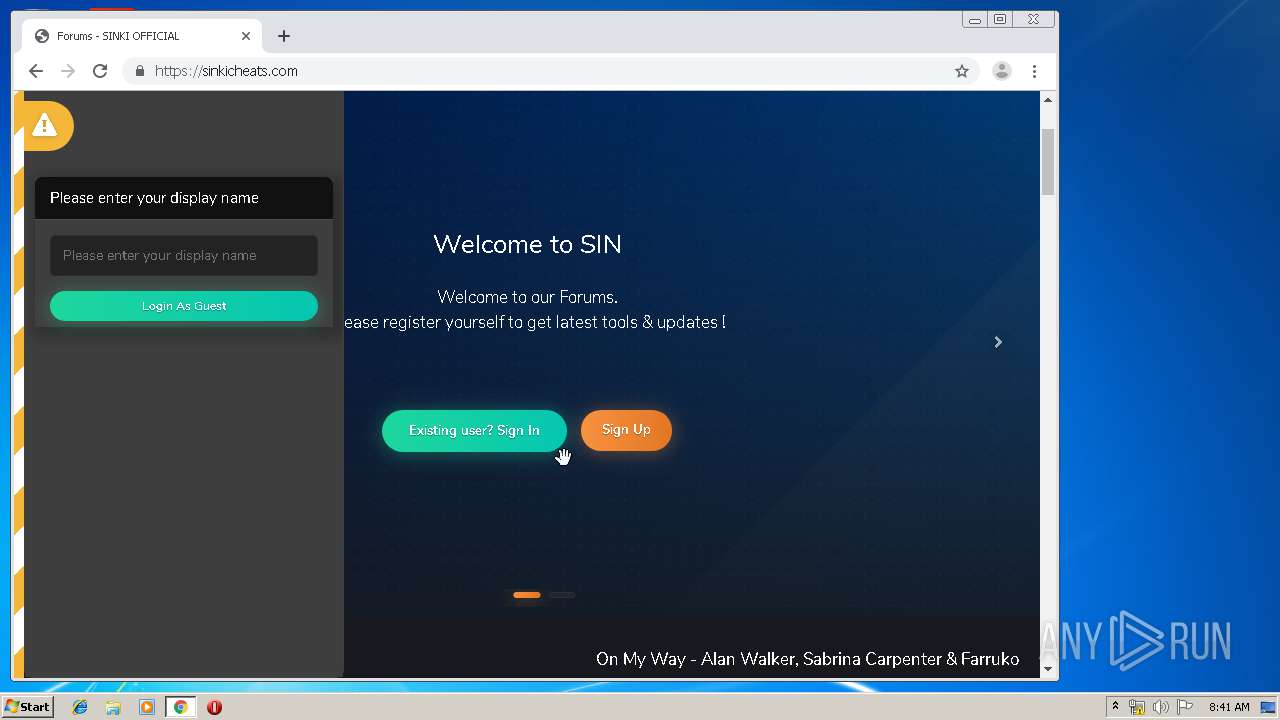
Task: Click the Sign Up button
Action: pos(626,430)
